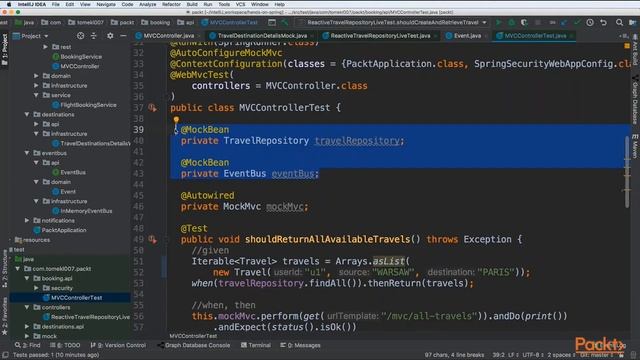The image size is (640, 360).
Task: Run the selected test configuration
Action: point(498,22)
